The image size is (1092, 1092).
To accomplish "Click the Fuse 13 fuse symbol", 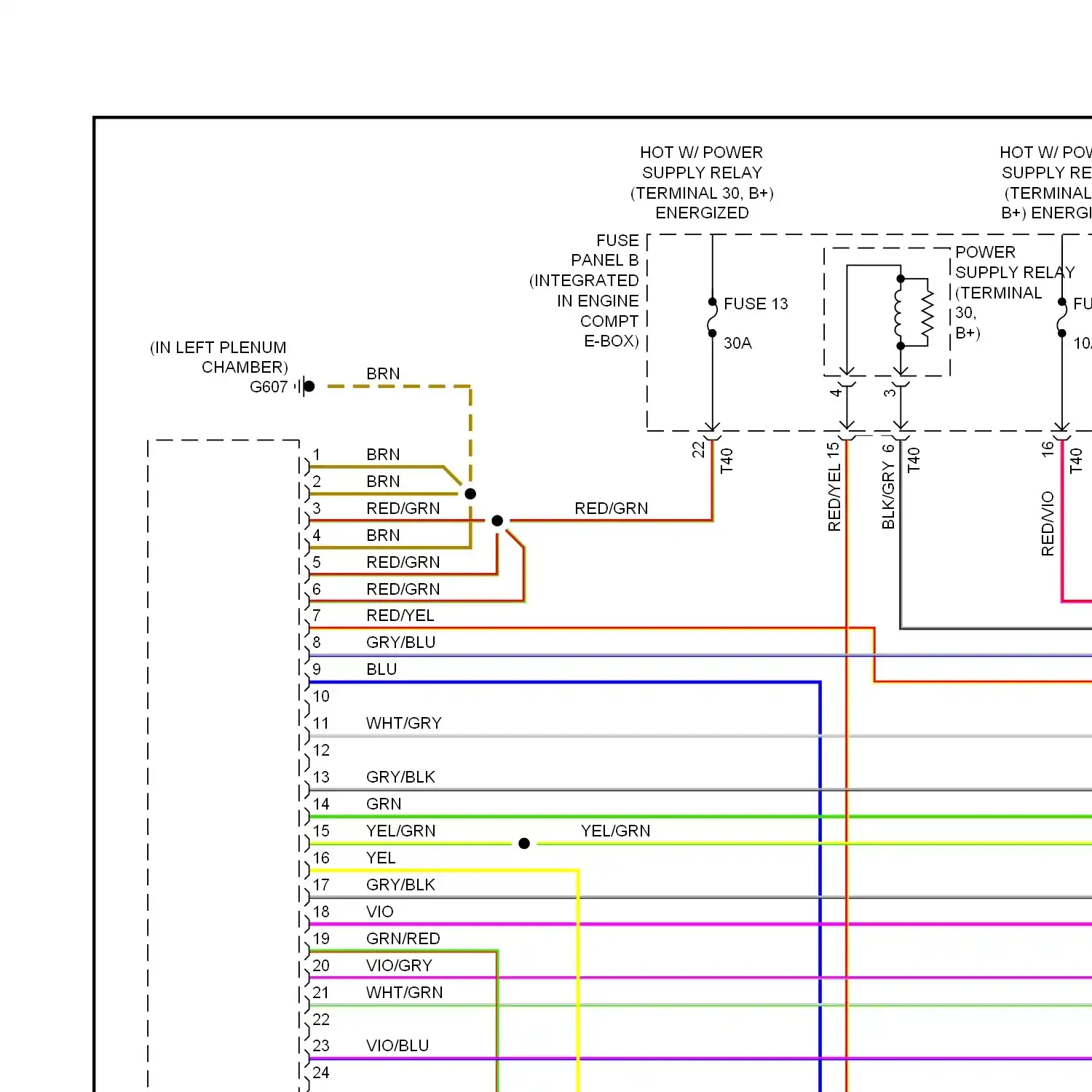I will [712, 317].
